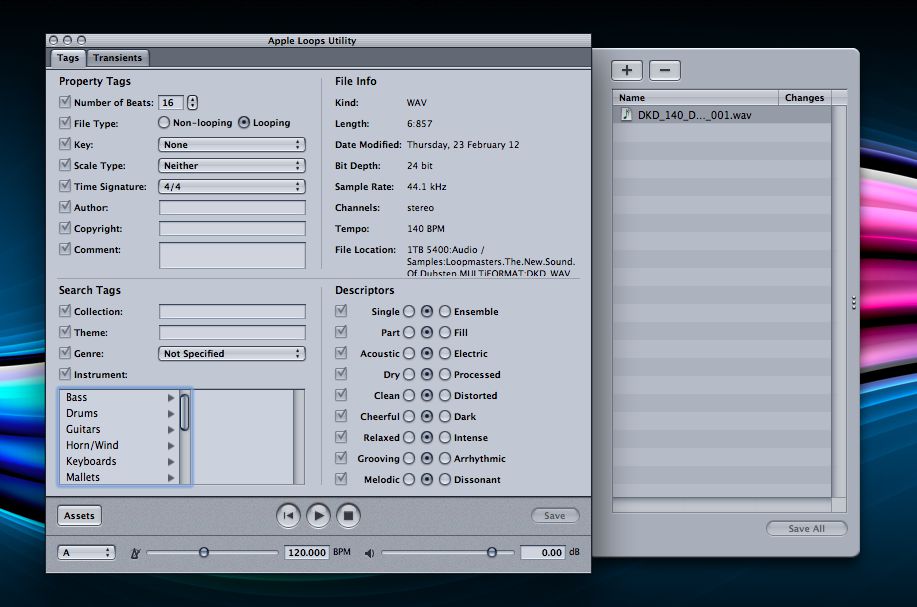Click the 0.00 dB volume field

click(x=543, y=553)
